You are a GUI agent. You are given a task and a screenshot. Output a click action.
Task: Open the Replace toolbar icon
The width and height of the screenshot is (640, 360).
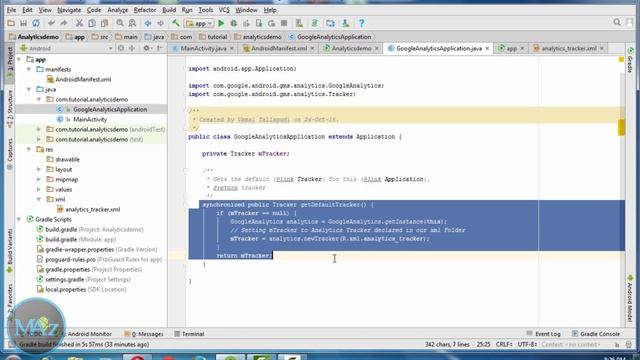coord(132,23)
